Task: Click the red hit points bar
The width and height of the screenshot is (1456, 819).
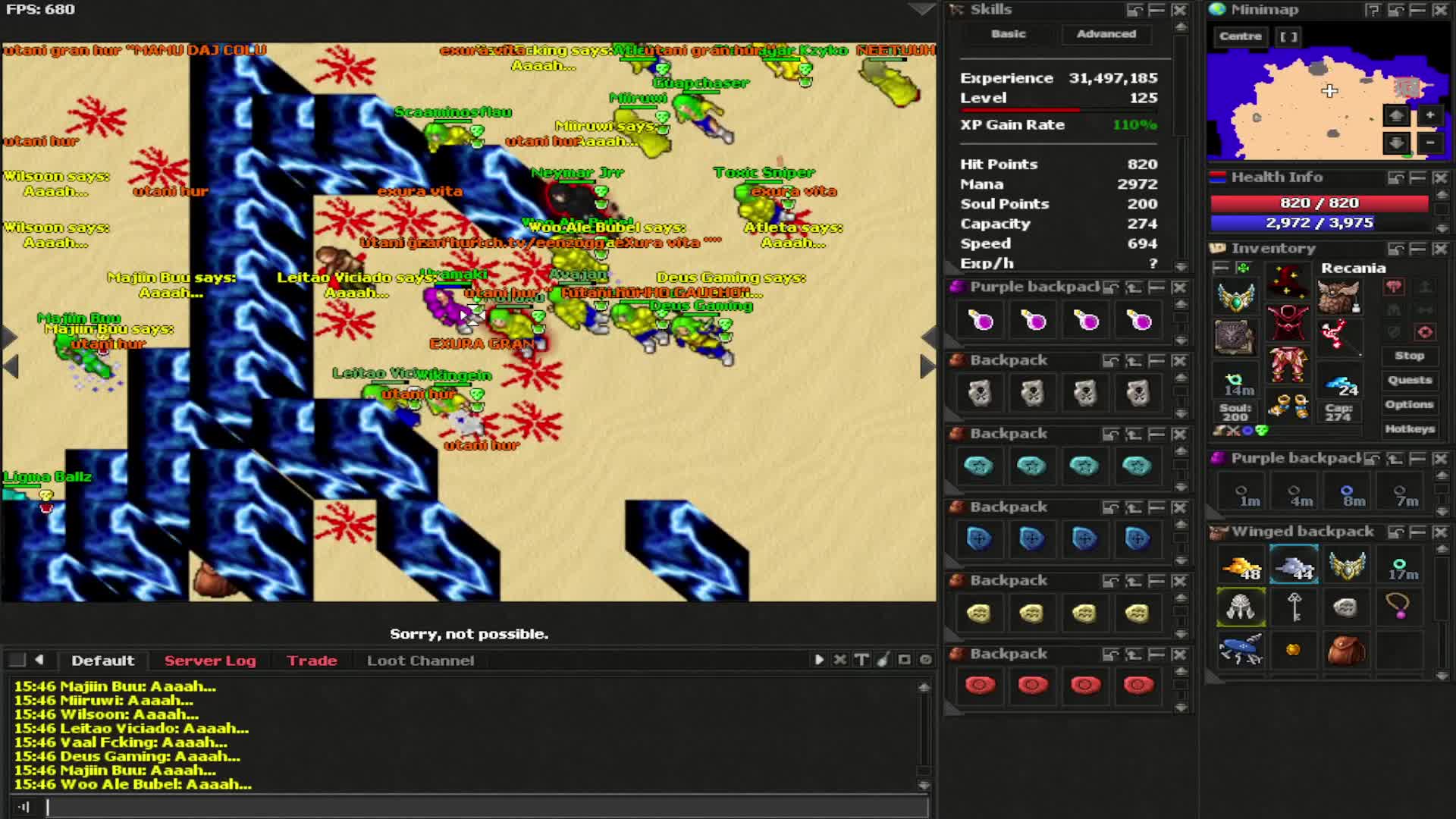Action: coord(1319,203)
